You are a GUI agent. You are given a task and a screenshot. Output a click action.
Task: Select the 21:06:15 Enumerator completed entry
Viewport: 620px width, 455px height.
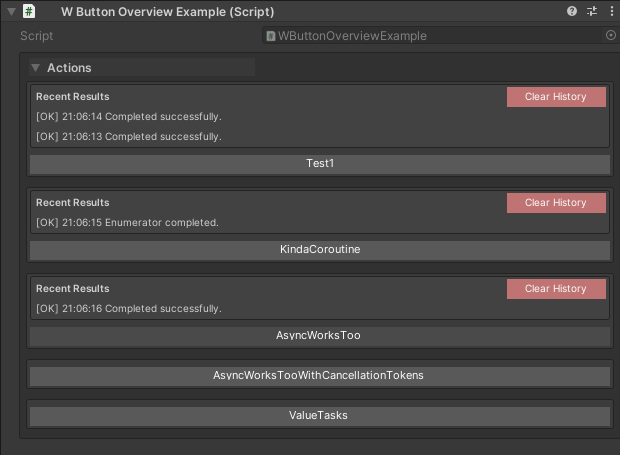click(x=127, y=223)
